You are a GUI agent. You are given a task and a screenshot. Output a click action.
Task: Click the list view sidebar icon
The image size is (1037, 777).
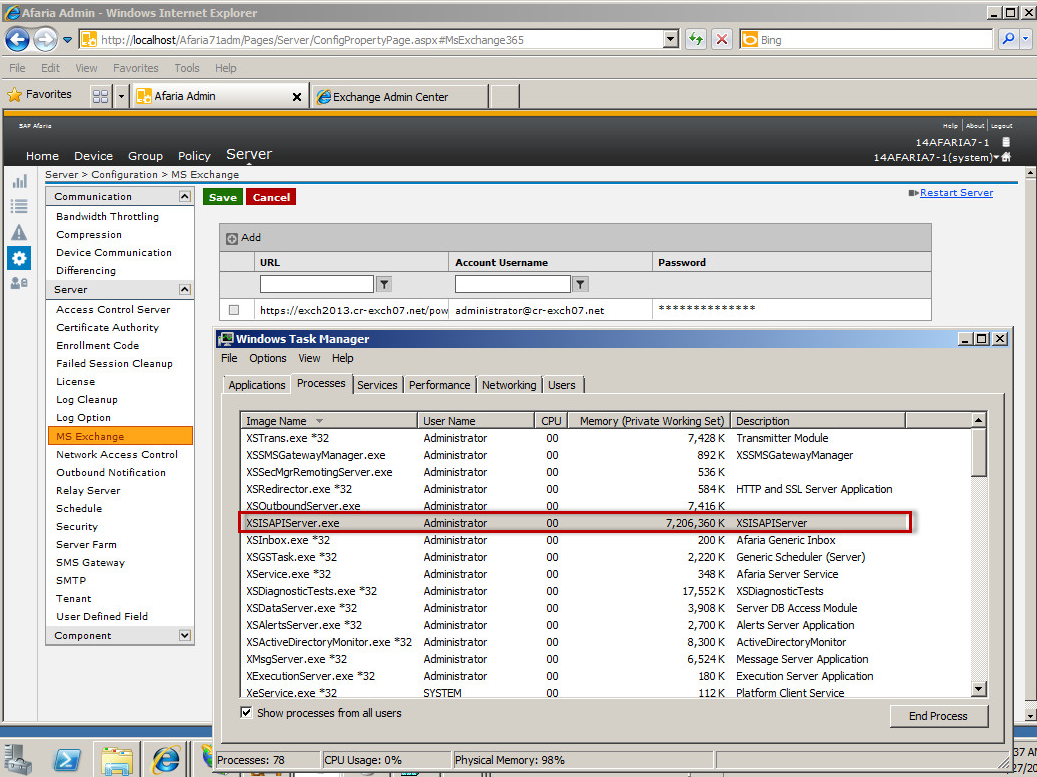(x=19, y=207)
